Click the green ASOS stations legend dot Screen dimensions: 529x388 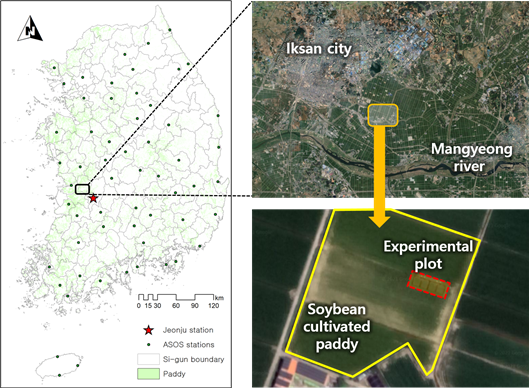(148, 345)
